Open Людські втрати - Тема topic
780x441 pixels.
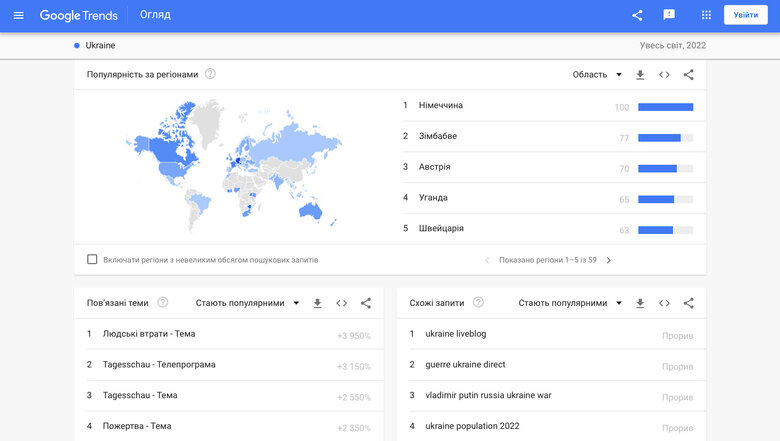tap(149, 334)
